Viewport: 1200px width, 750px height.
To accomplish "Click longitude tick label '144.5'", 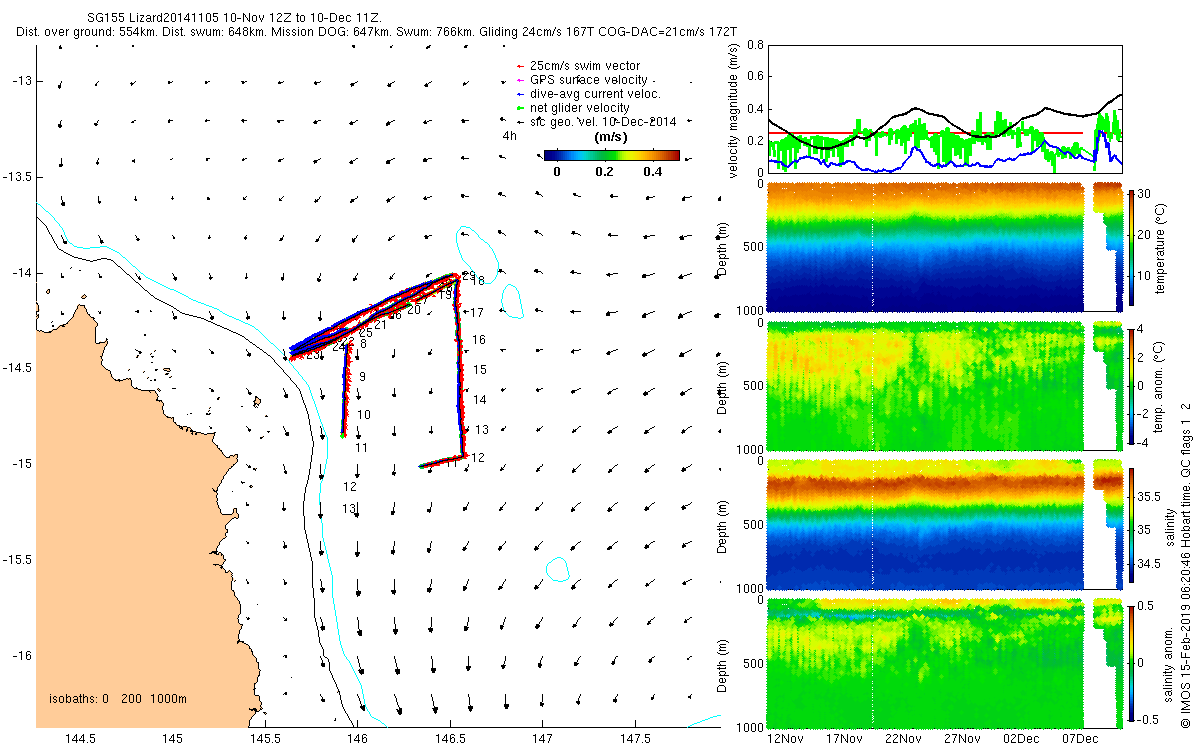I will coord(80,739).
